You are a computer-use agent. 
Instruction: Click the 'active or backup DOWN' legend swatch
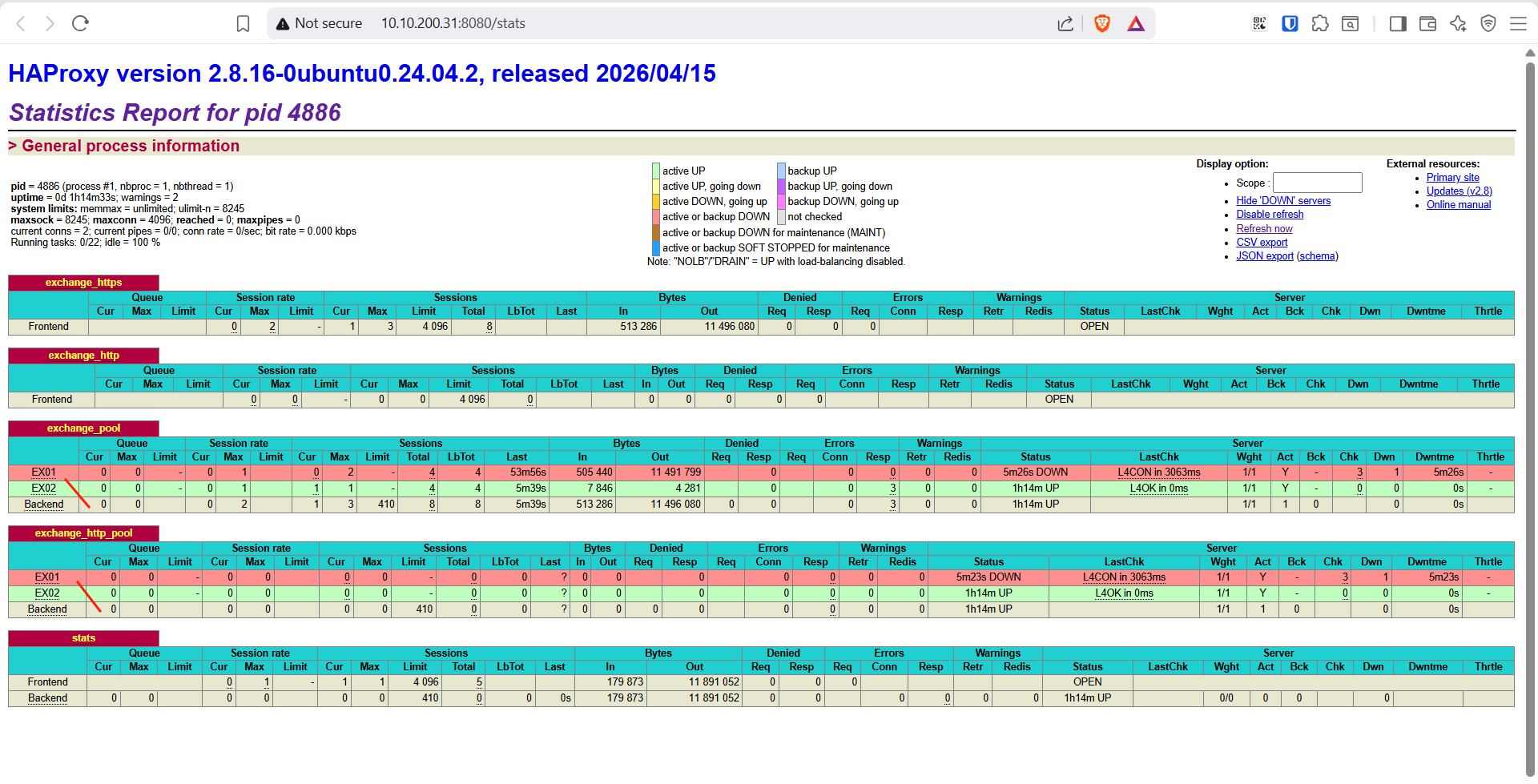point(656,217)
